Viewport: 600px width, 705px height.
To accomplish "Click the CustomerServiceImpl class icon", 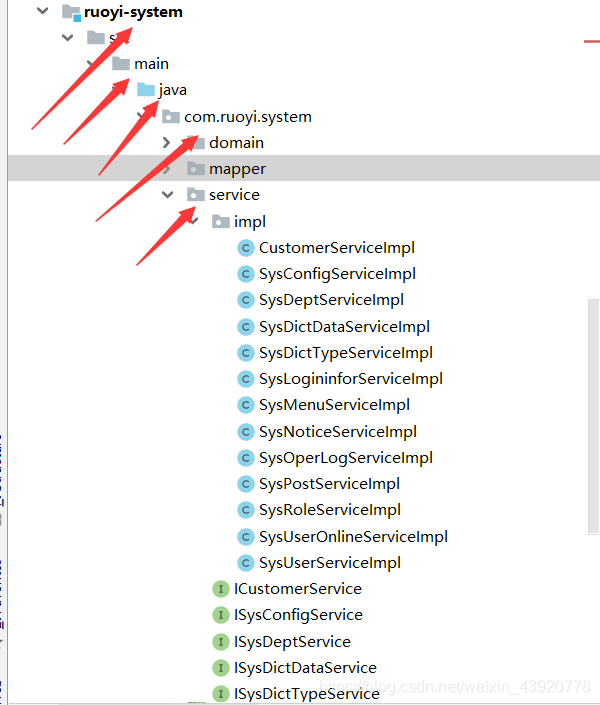I will point(246,248).
